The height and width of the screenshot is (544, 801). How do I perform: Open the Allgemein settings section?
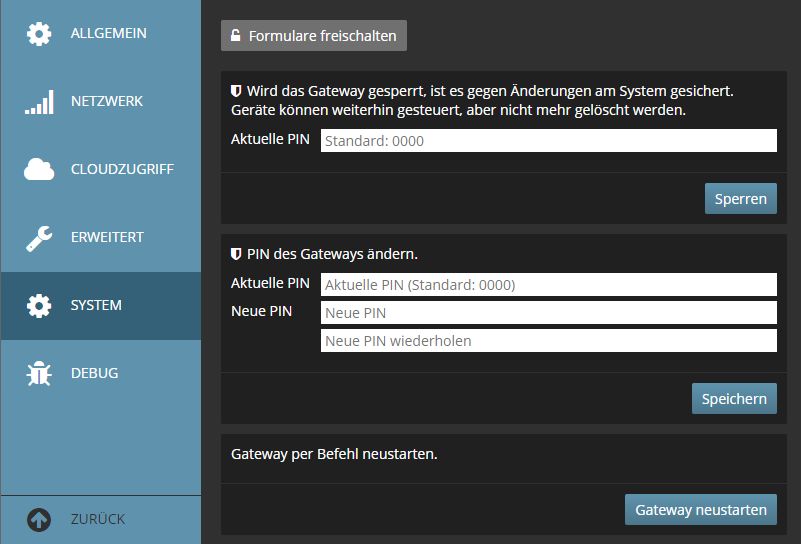click(x=108, y=34)
